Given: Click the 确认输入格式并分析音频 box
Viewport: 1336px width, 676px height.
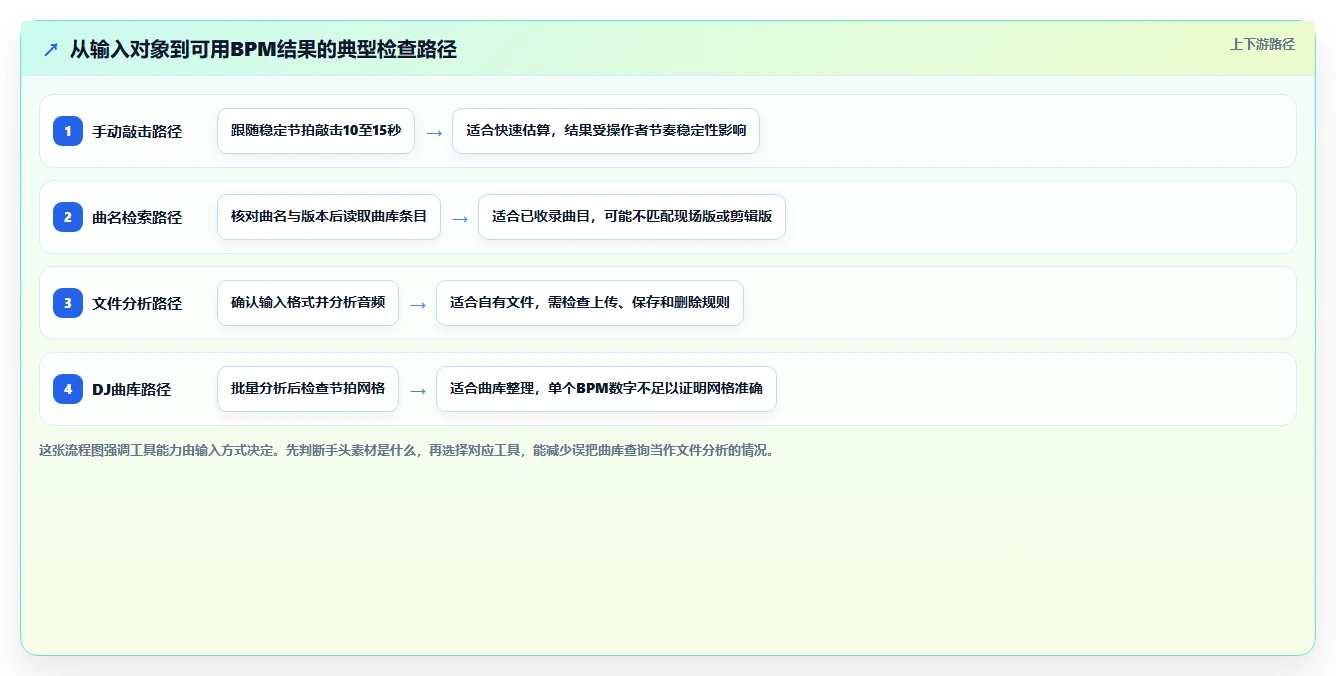Looking at the screenshot, I should click(x=308, y=303).
